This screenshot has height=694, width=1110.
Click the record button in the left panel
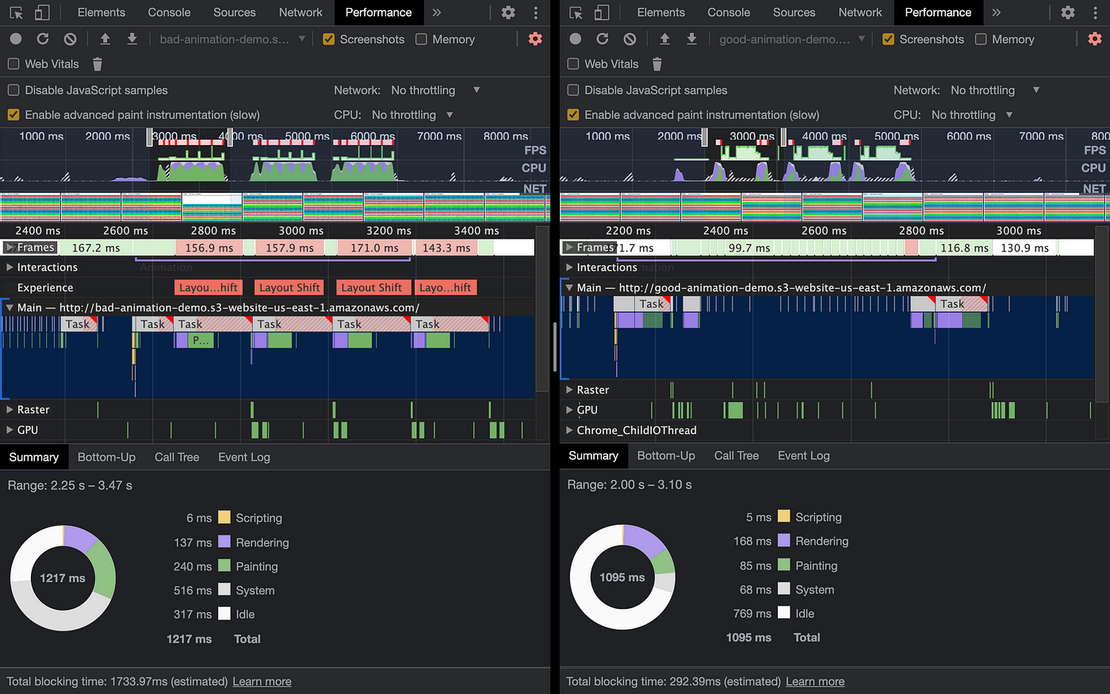(15, 39)
